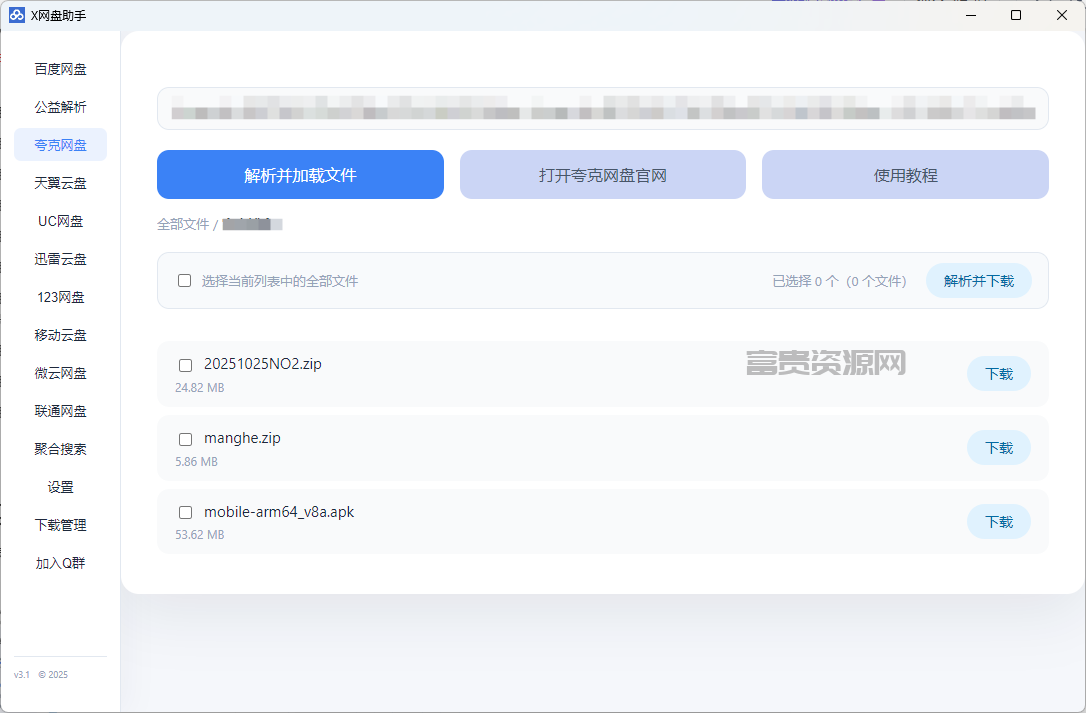The image size is (1086, 713).
Task: Open the UC网盘 section
Action: click(60, 221)
